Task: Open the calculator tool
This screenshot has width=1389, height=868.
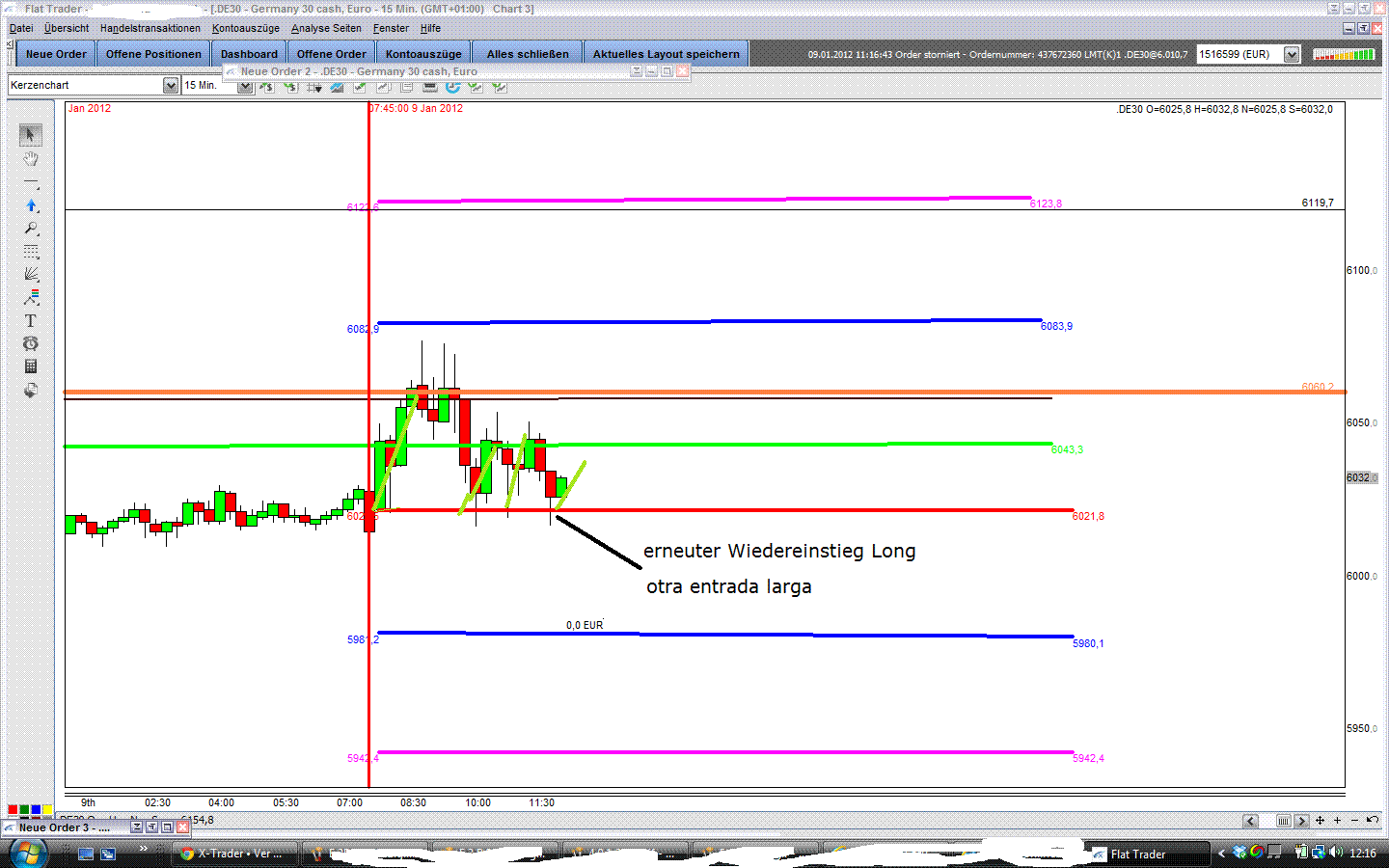Action: click(x=31, y=366)
